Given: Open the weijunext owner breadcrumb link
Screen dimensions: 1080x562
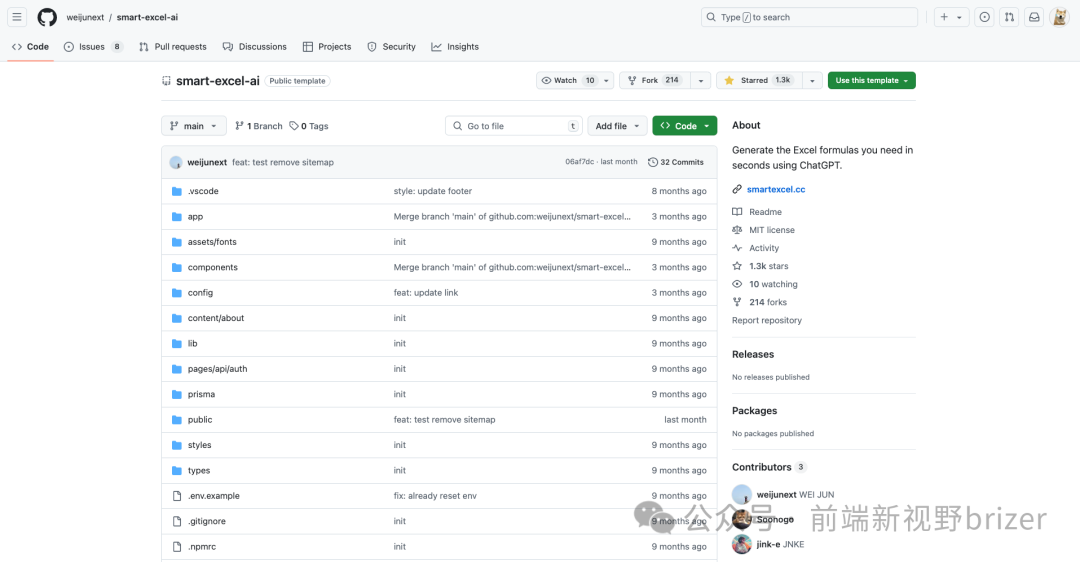Looking at the screenshot, I should click(x=85, y=17).
